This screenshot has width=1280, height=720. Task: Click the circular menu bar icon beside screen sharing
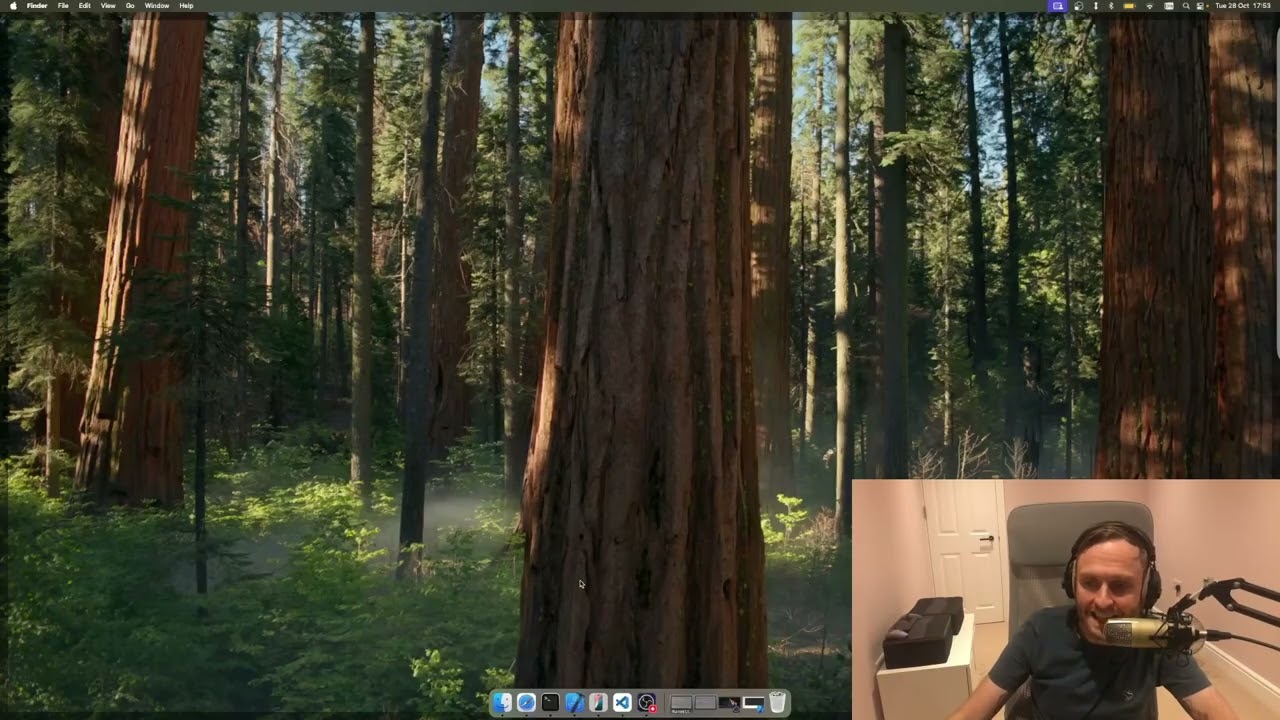(x=1079, y=6)
